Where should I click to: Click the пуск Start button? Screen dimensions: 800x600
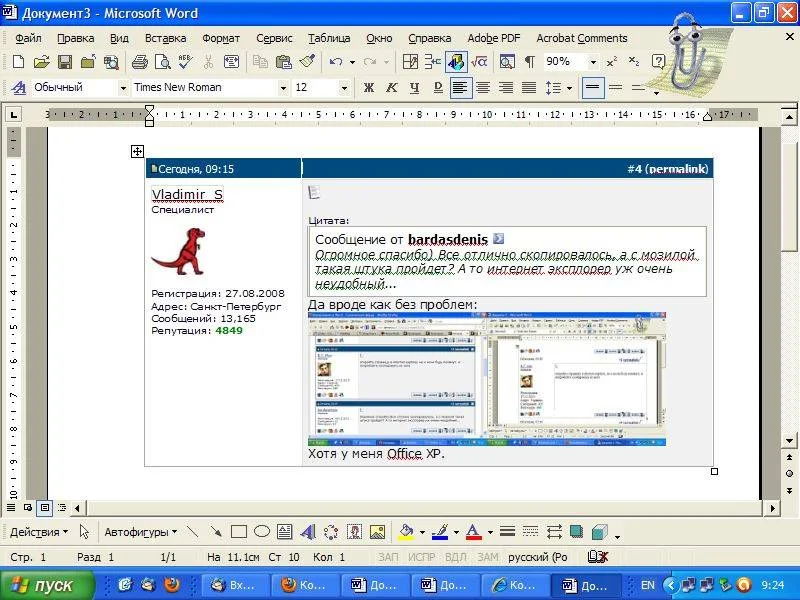(x=47, y=585)
